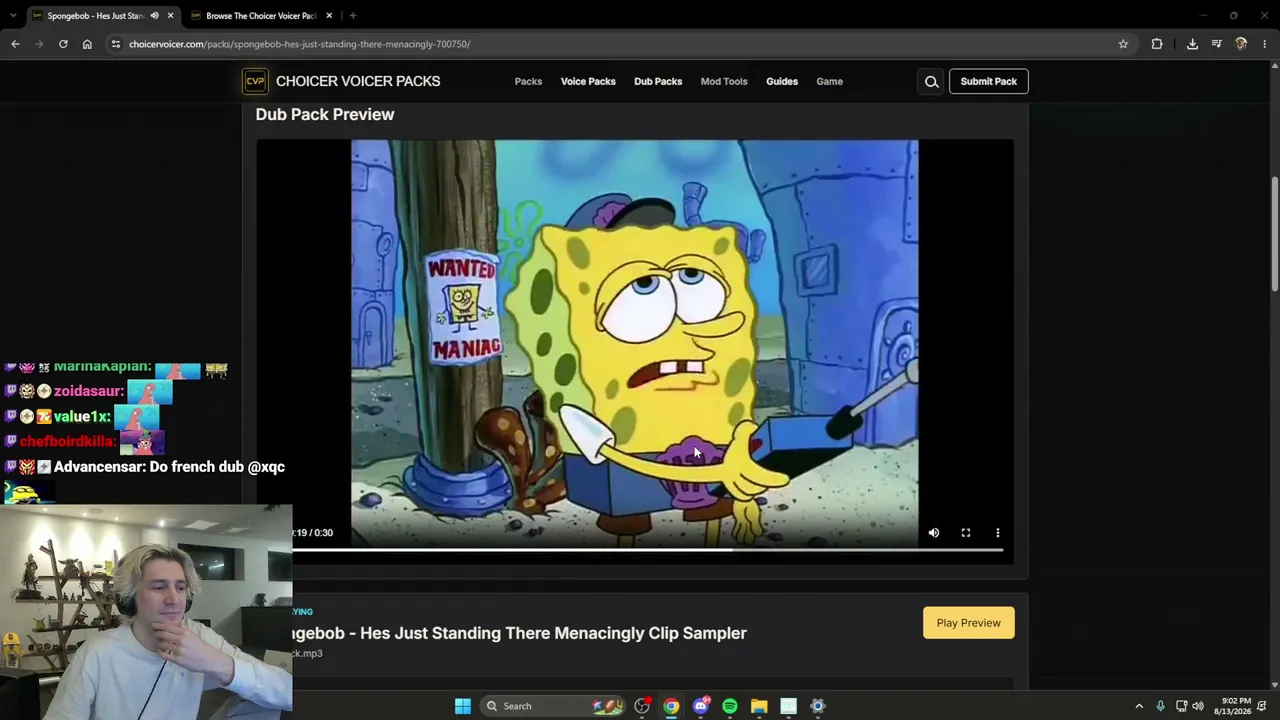Click the "Hes Just Standing There Menacingly Clip Sampler" title
Image resolution: width=1280 pixels, height=720 pixels.
(x=553, y=633)
